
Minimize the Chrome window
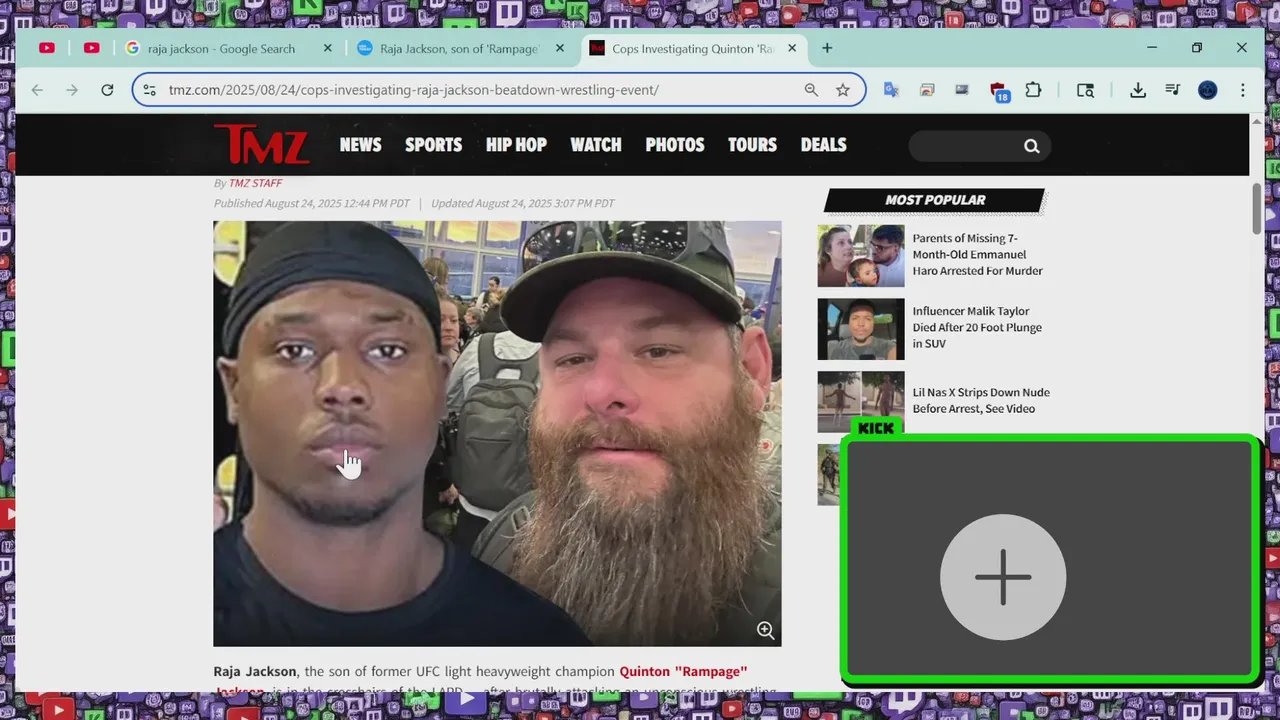tap(1152, 48)
